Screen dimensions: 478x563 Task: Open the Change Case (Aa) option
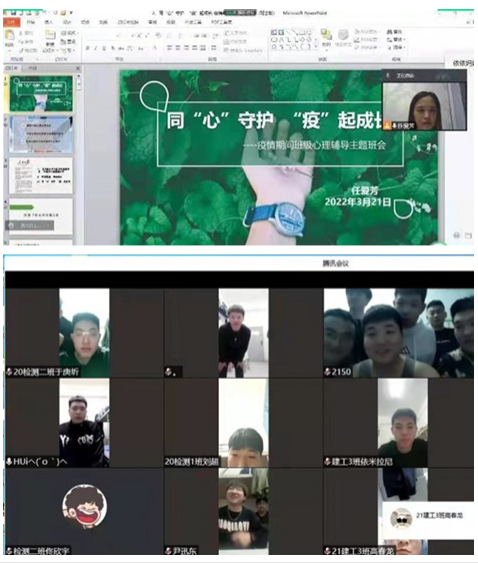[x=141, y=48]
